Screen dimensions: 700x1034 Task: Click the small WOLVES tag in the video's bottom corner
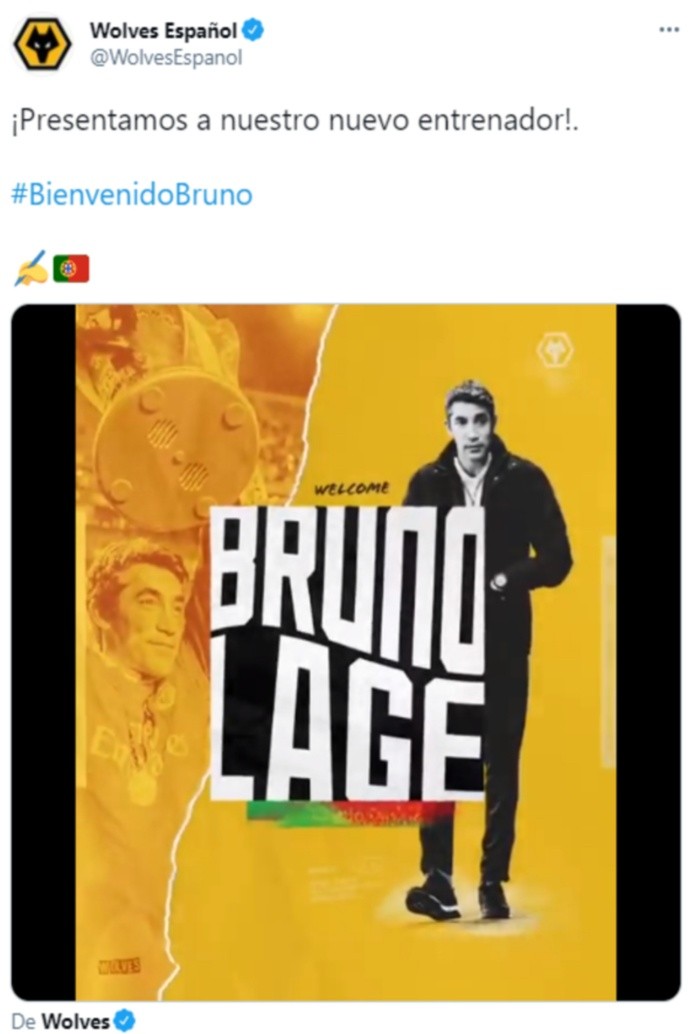120,967
